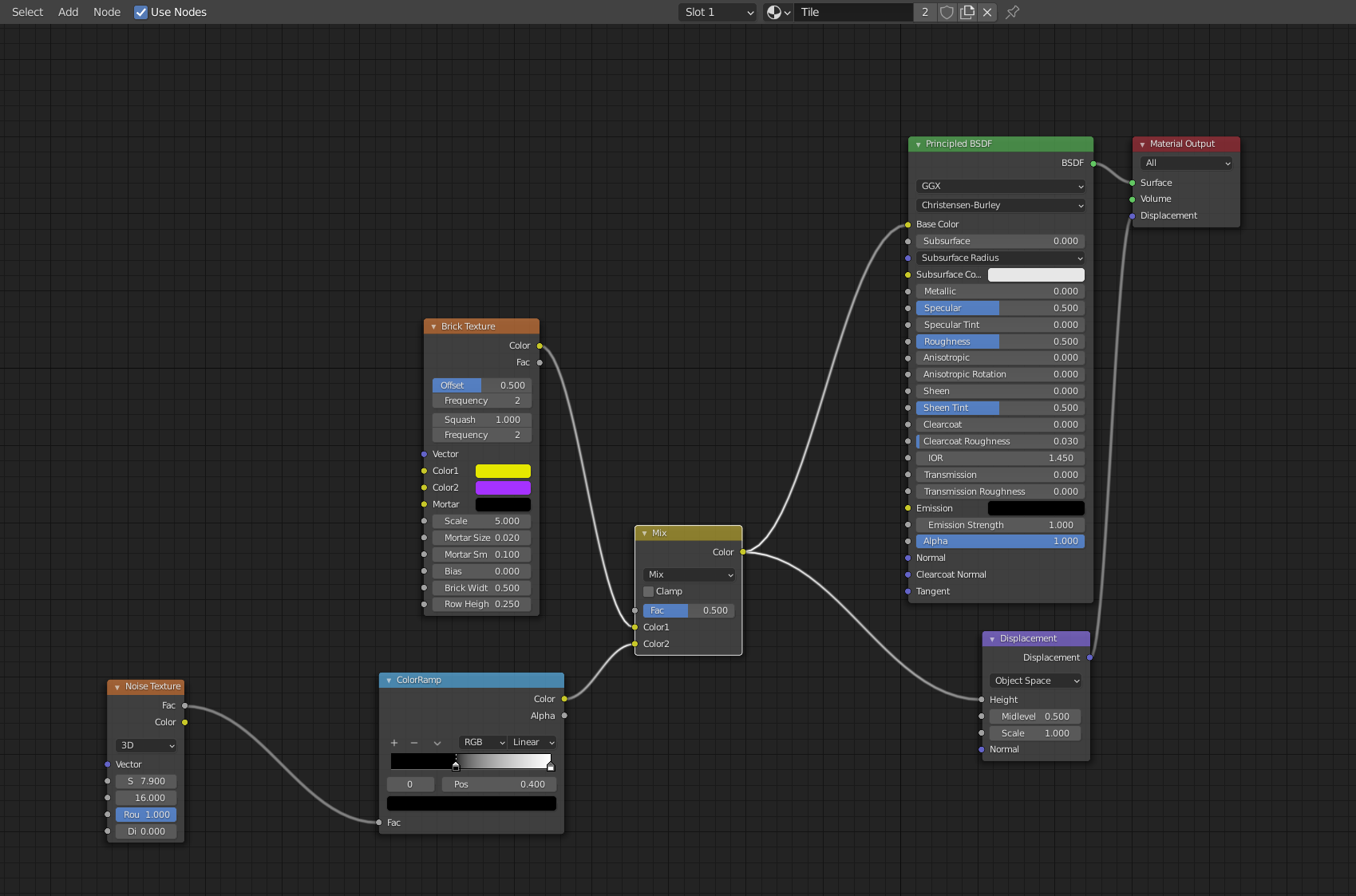Screen dimensions: 1356x896
Task: Open Material Output target All dropdown
Action: click(1187, 163)
